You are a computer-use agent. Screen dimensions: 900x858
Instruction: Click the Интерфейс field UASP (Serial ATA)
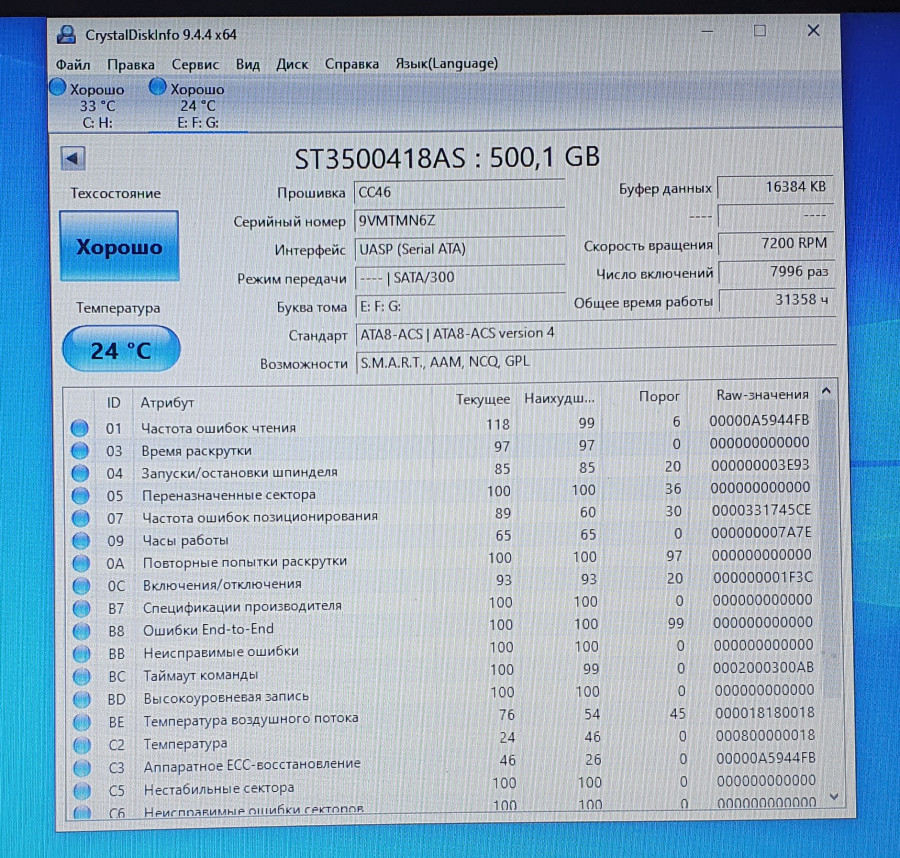(x=460, y=250)
